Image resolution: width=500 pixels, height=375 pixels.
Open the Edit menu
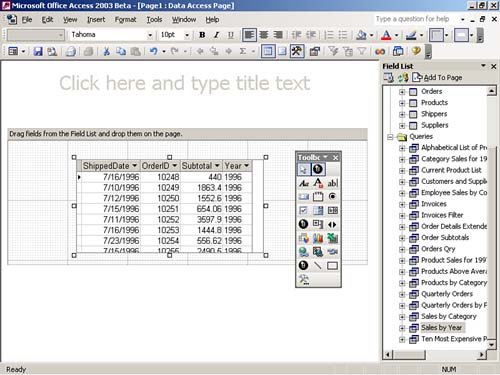point(47,20)
